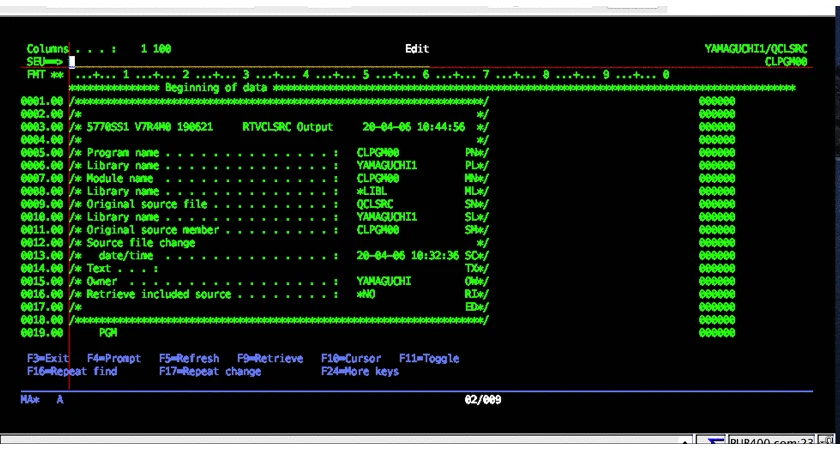Click the F11=Toggle function key label
The image size is (840, 450).
click(x=429, y=358)
